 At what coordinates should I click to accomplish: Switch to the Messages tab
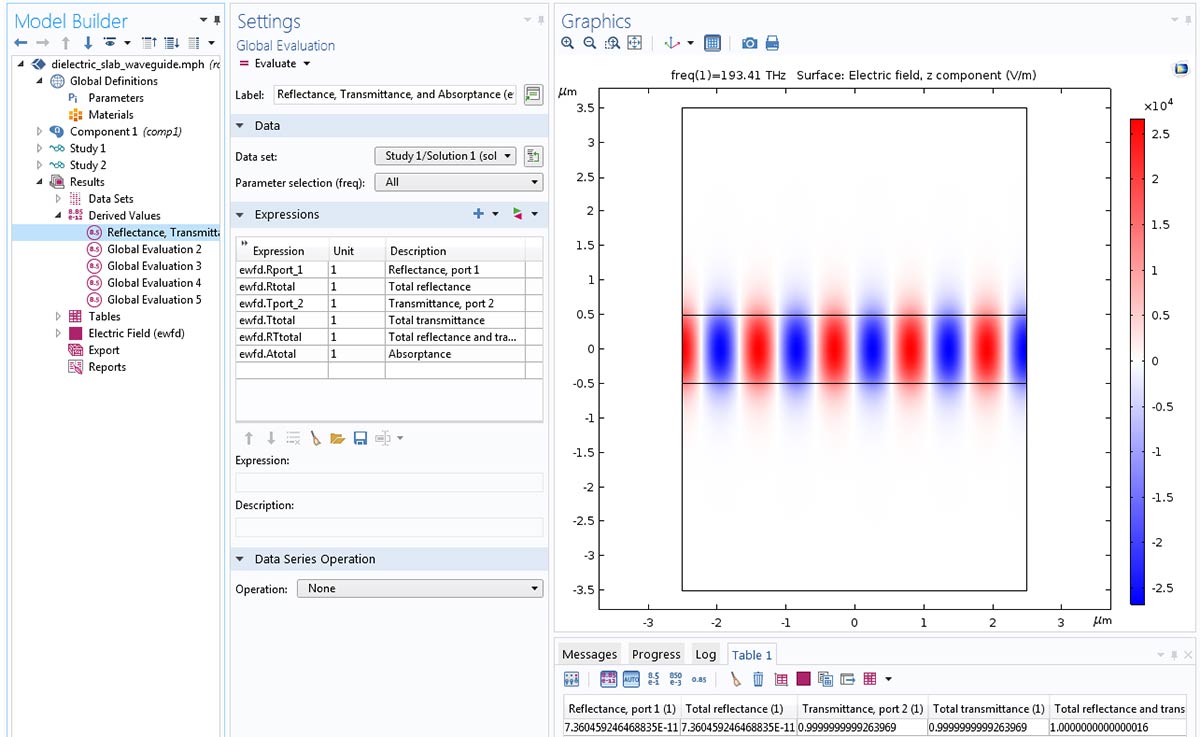click(589, 655)
